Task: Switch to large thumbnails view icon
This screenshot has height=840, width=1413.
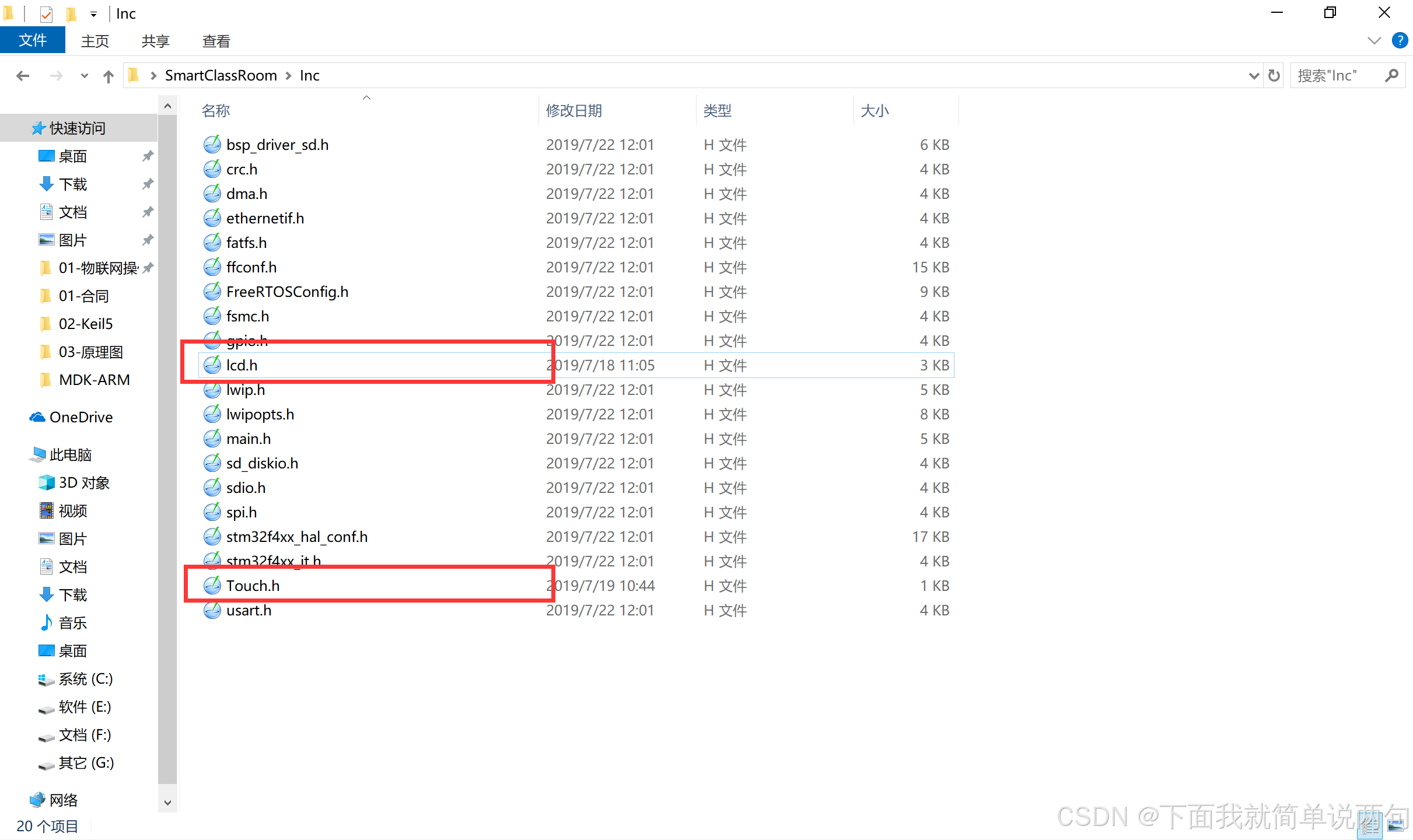Action: [x=1395, y=825]
